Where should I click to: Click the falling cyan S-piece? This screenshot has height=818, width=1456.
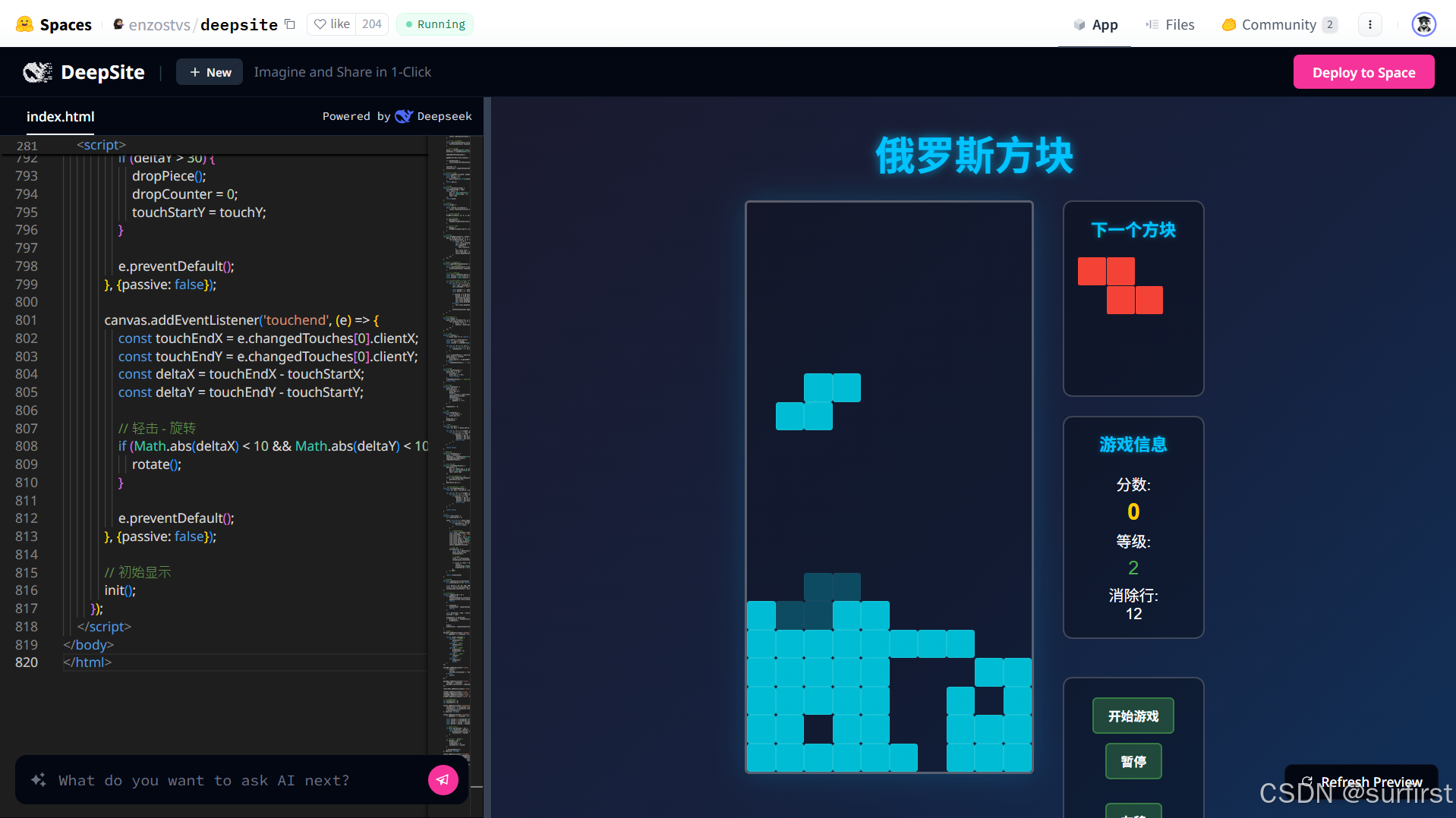[x=818, y=401]
